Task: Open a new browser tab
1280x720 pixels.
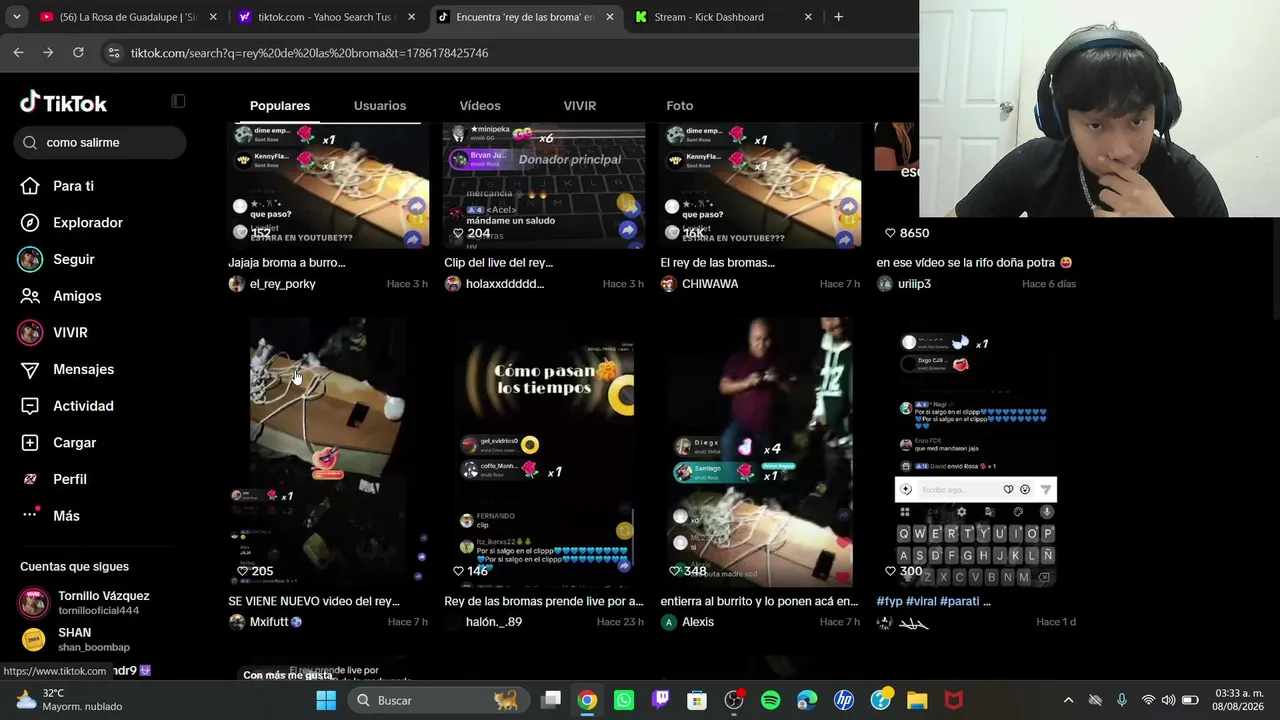Action: pos(838,17)
